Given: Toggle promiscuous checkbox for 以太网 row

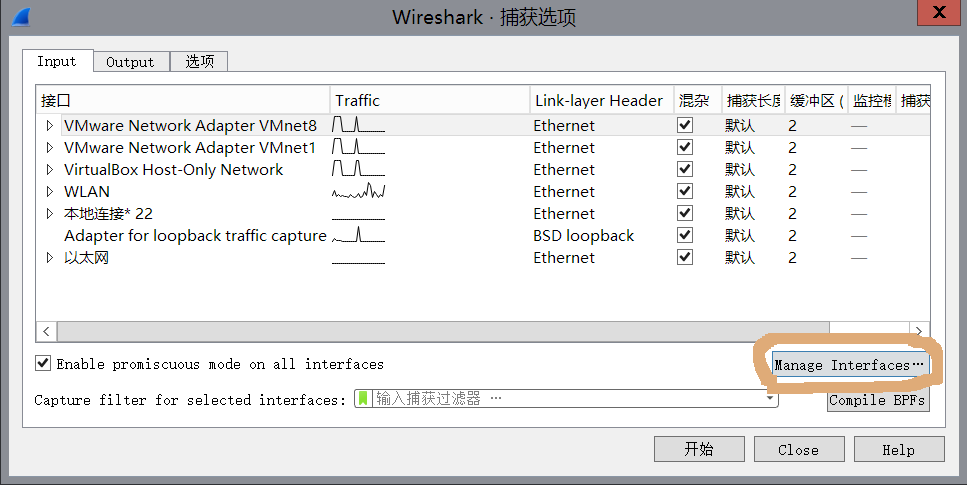Looking at the screenshot, I should [x=685, y=257].
